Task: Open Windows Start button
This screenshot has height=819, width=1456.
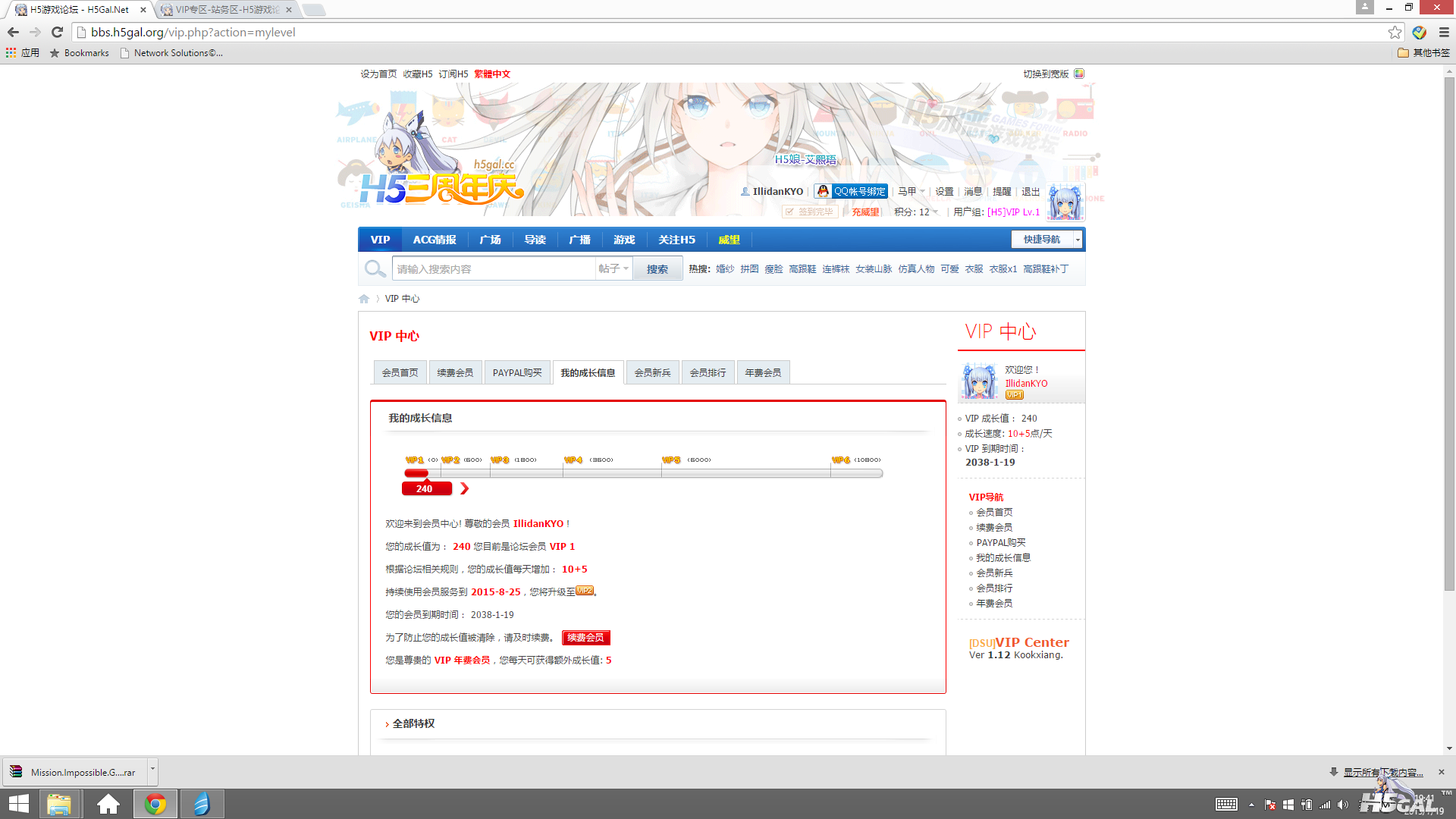Action: click(18, 804)
